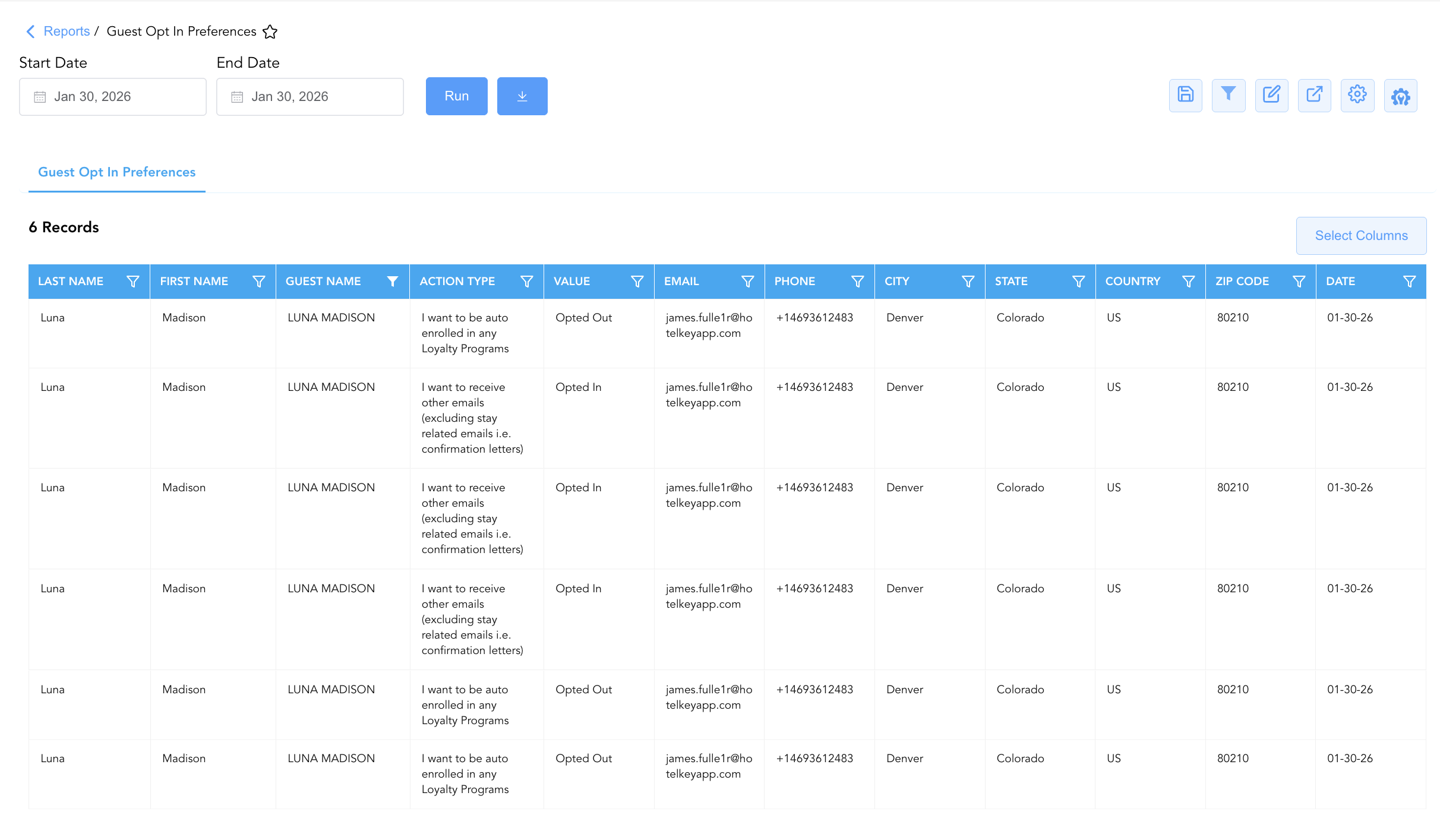The image size is (1440, 840).
Task: Click the advanced cog icon at far right
Action: 1400,95
